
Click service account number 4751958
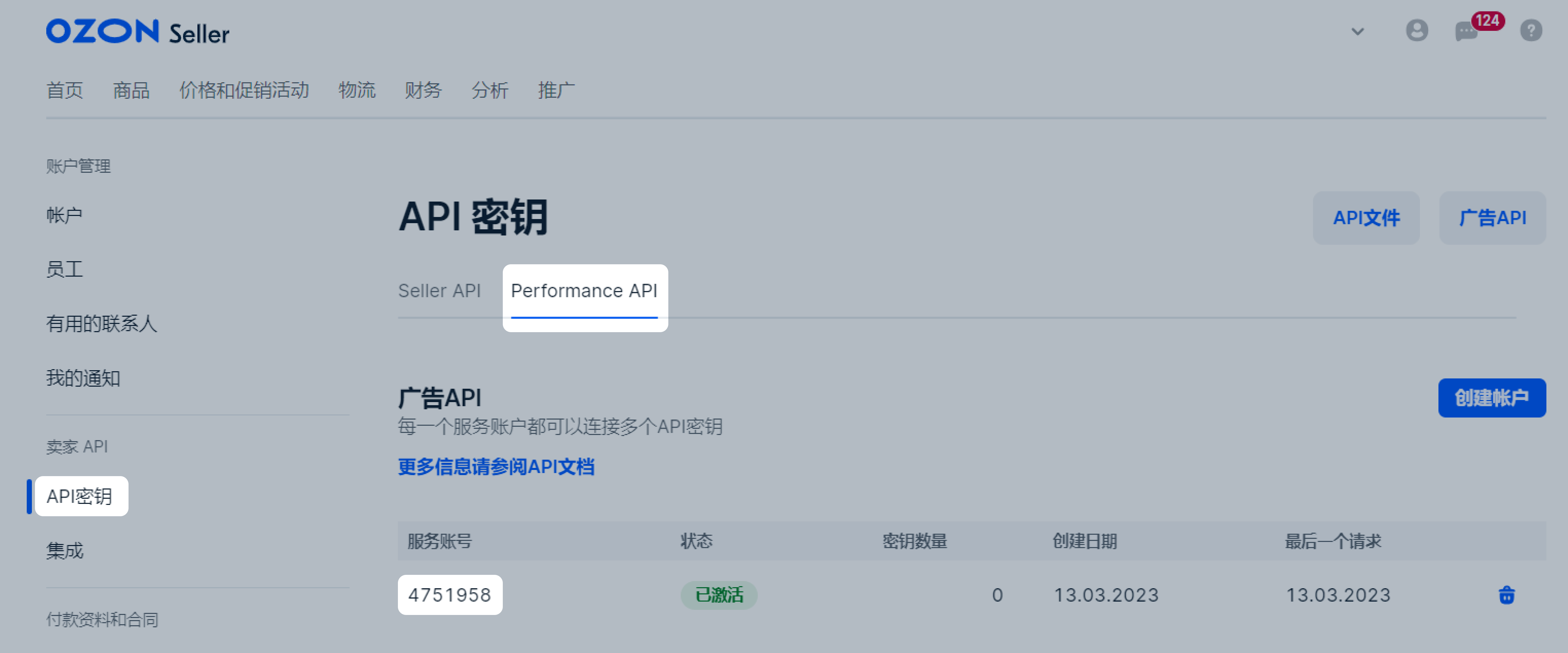tap(450, 595)
